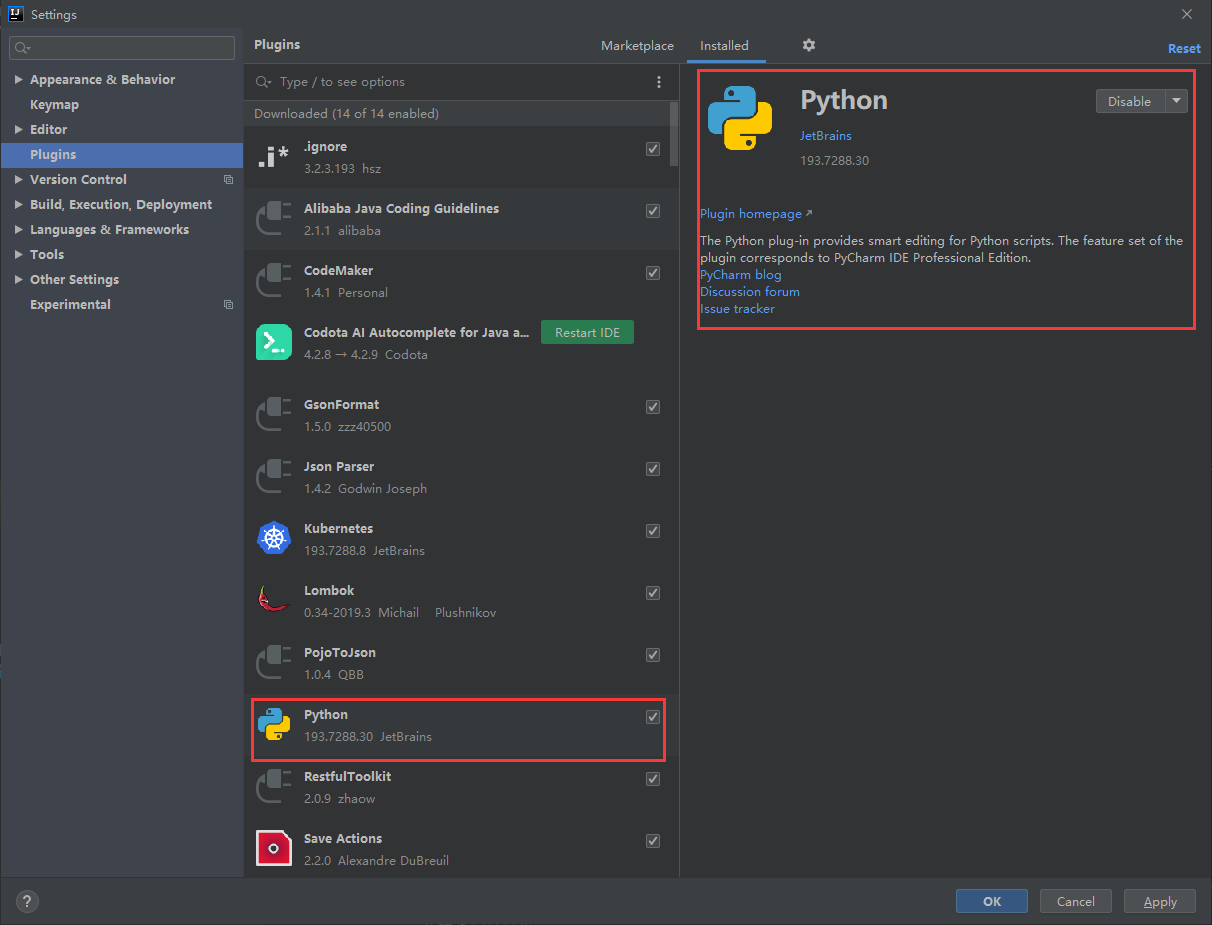This screenshot has height=925, width=1212.
Task: Expand Build, Execution, Deployment arrow
Action: tap(19, 205)
